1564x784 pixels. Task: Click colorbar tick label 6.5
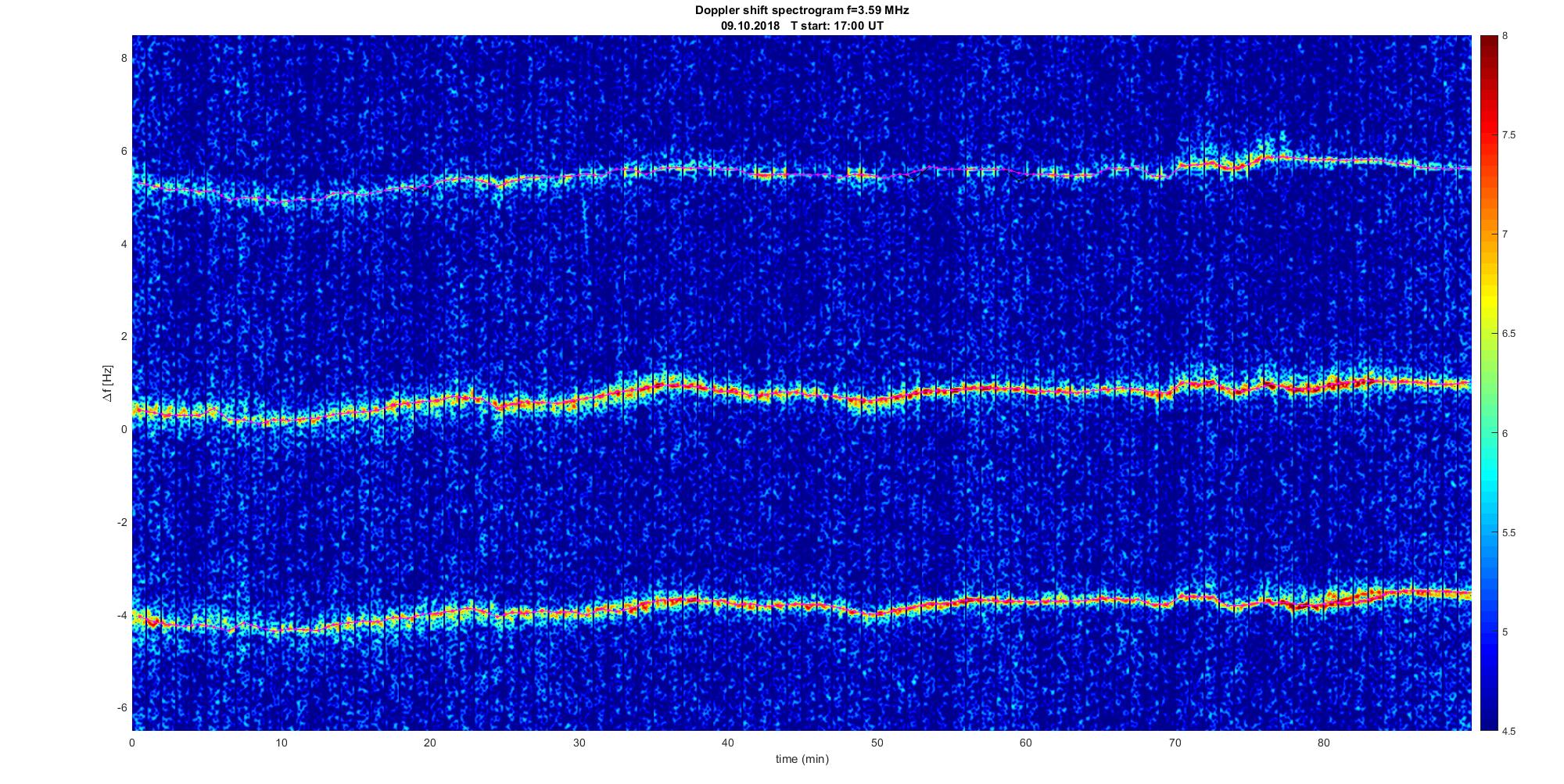pos(1509,334)
